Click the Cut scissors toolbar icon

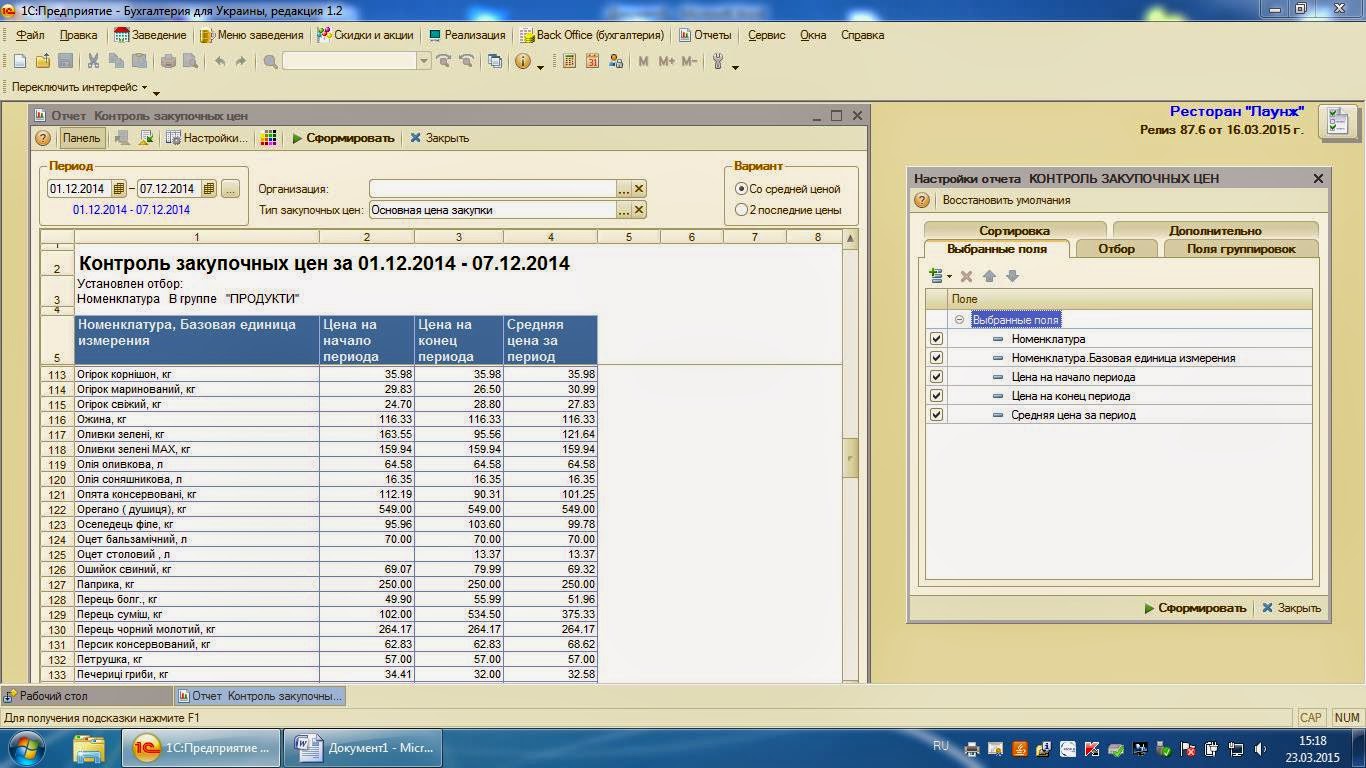click(x=93, y=61)
